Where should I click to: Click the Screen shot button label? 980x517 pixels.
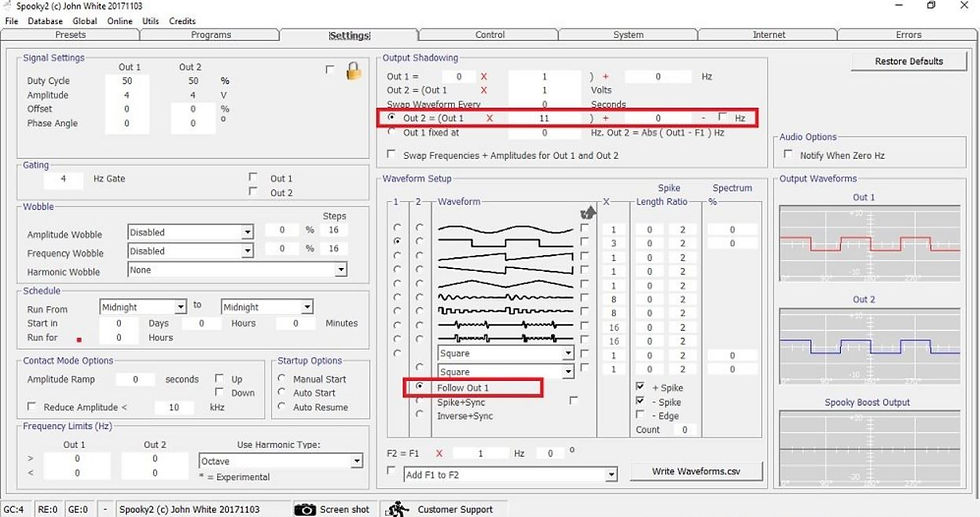coord(344,509)
